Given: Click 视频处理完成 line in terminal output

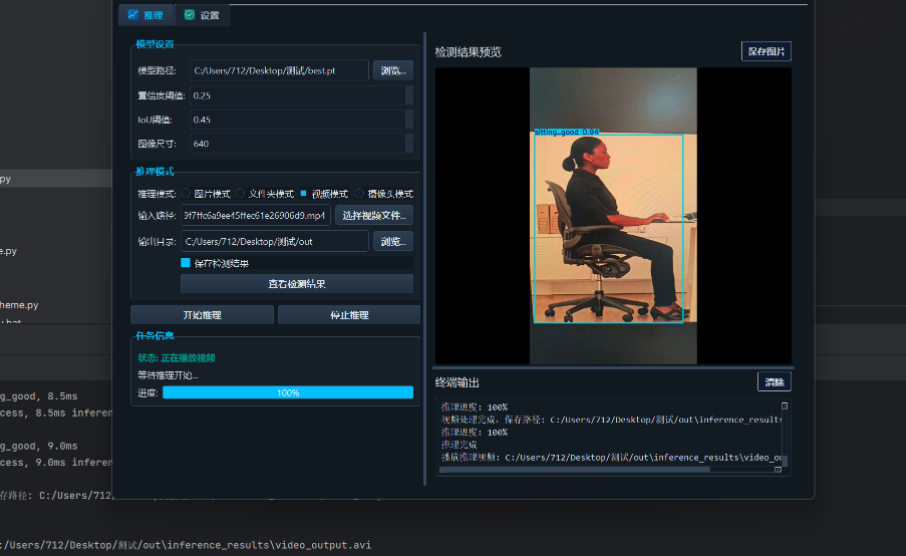Looking at the screenshot, I should click(611, 420).
